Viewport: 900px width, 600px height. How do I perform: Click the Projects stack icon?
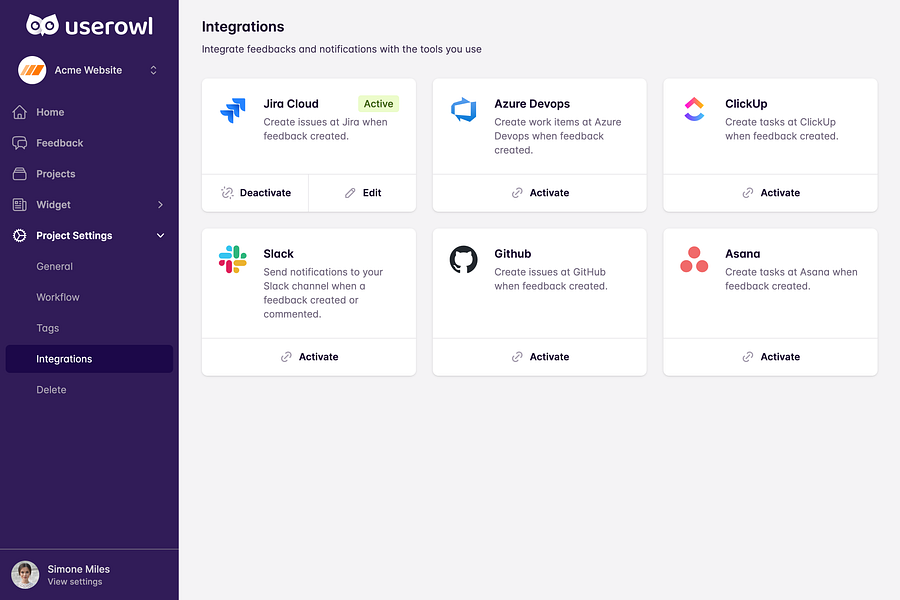(20, 174)
